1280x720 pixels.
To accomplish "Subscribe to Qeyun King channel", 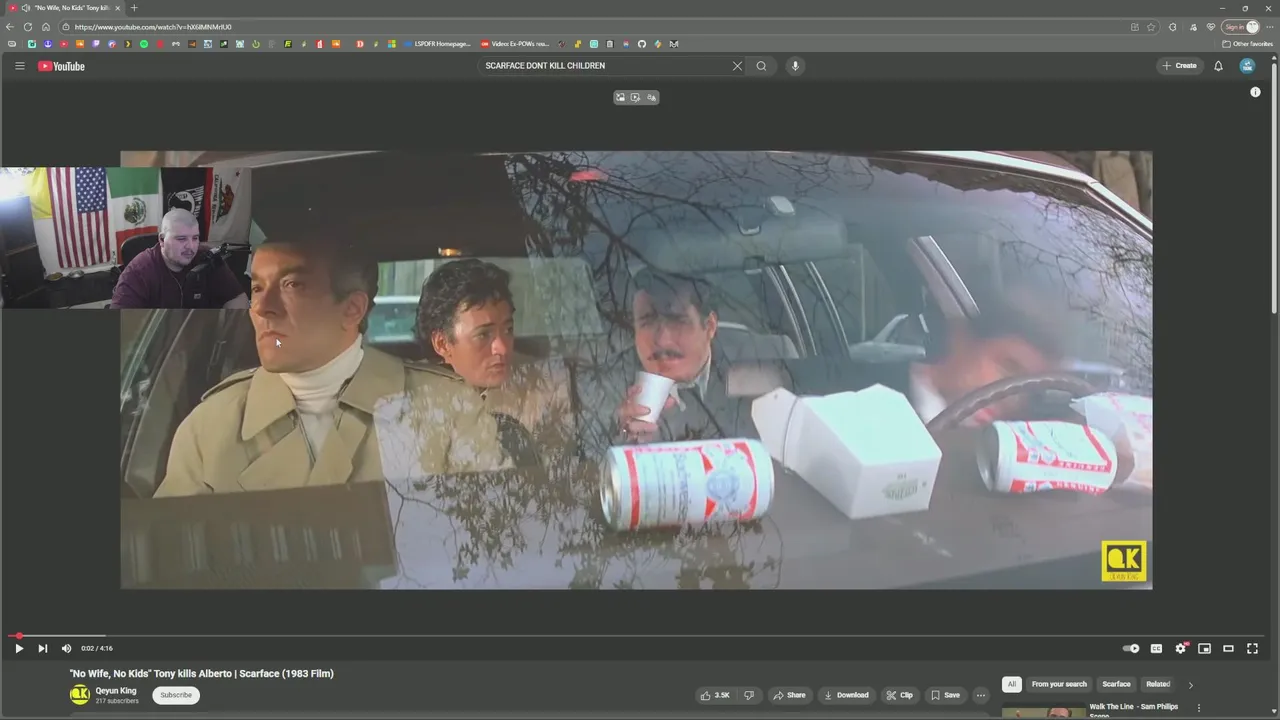I will point(176,695).
